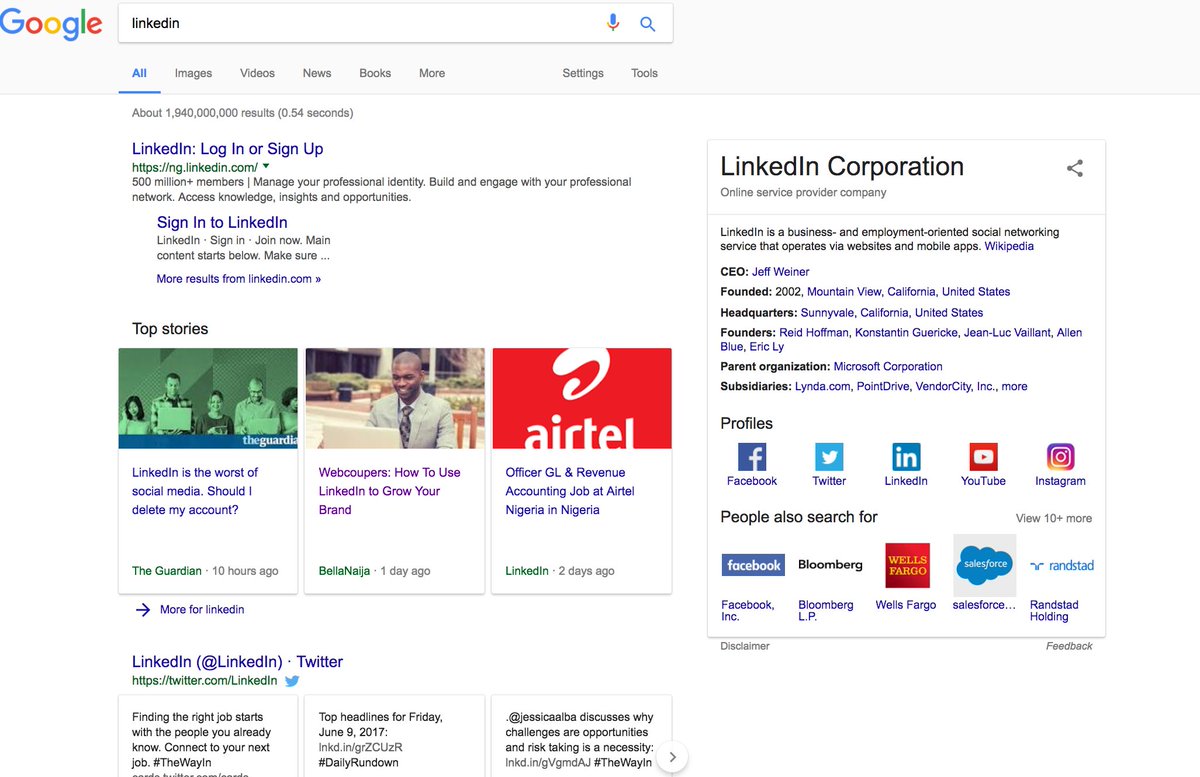Share the LinkedIn Corporation knowledge panel
Viewport: 1200px width, 777px height.
click(x=1075, y=168)
